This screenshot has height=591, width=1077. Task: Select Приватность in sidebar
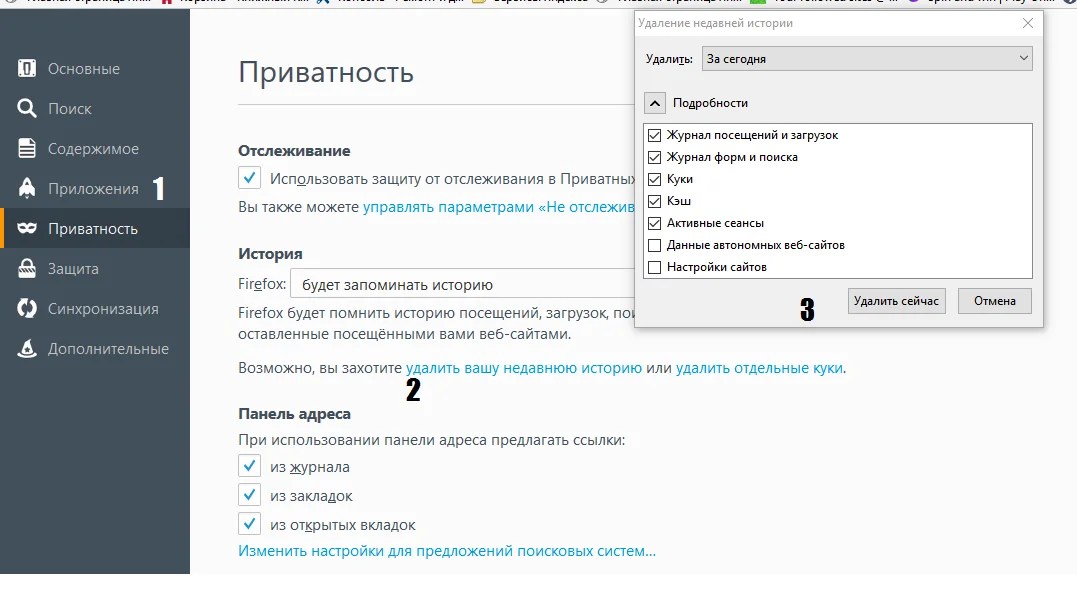[95, 228]
